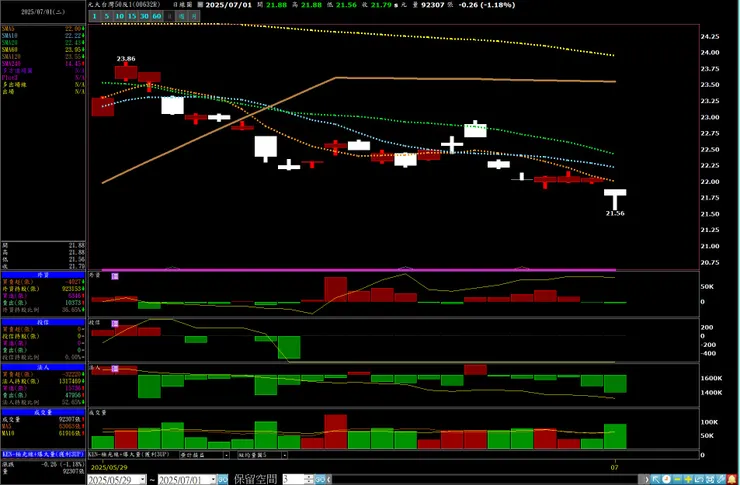Click the SMA60 indicator row

tap(43, 50)
